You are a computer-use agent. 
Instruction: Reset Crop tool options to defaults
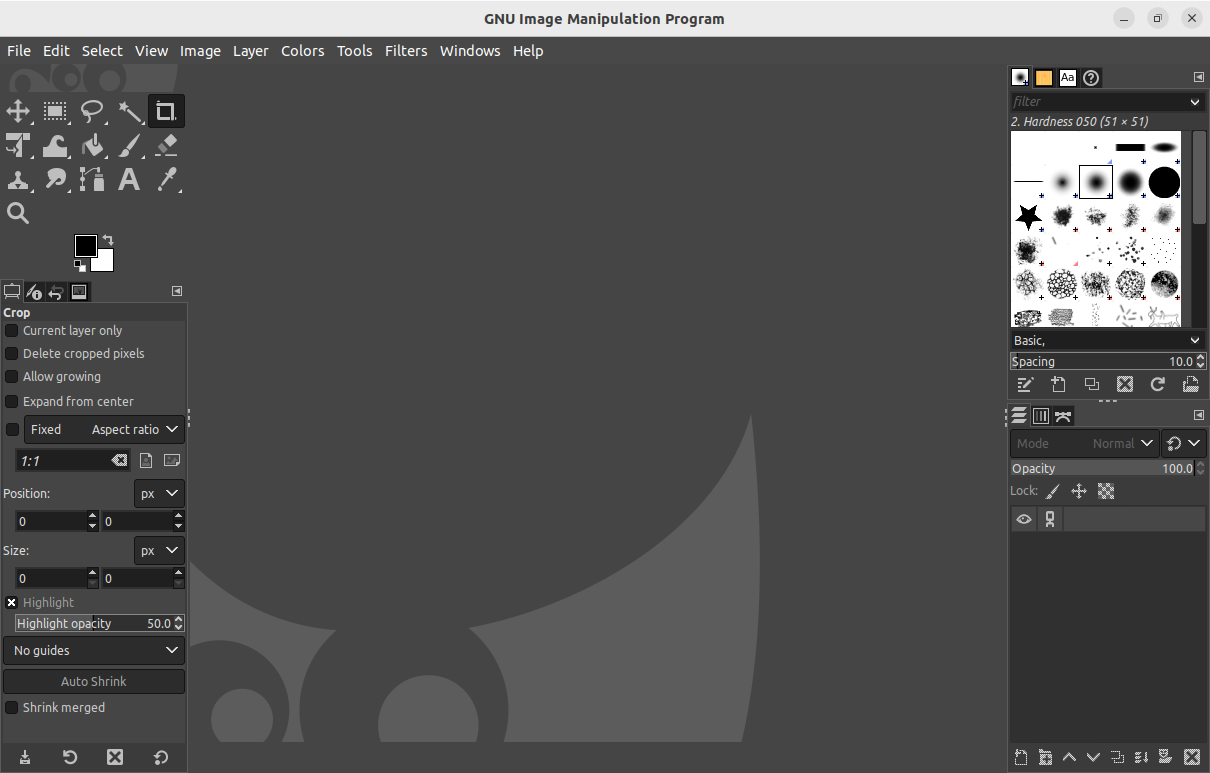[161, 757]
